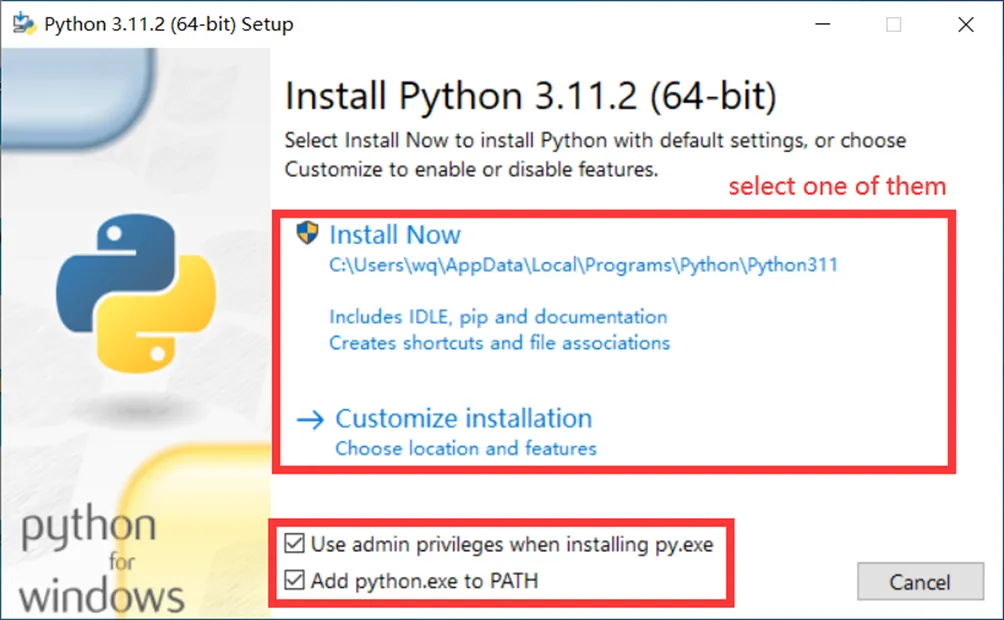The width and height of the screenshot is (1004, 620).
Task: Close the Python 3.11.2 Setup window
Action: [x=965, y=25]
